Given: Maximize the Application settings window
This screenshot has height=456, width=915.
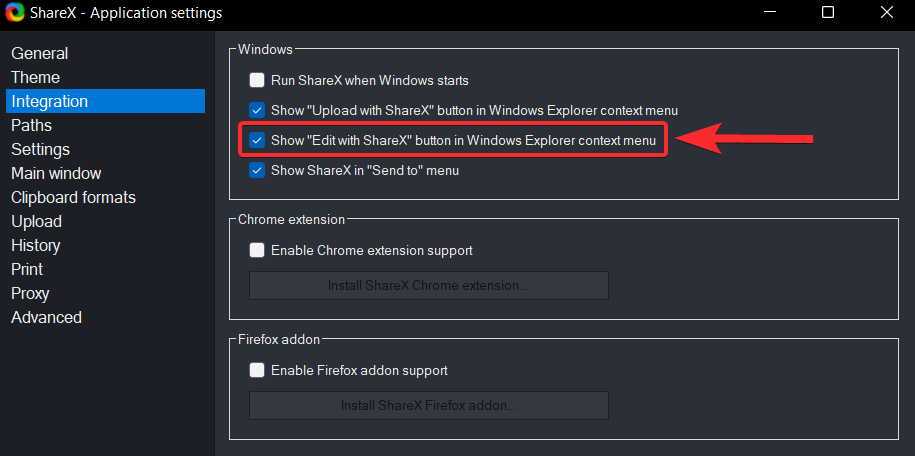Looking at the screenshot, I should [827, 14].
